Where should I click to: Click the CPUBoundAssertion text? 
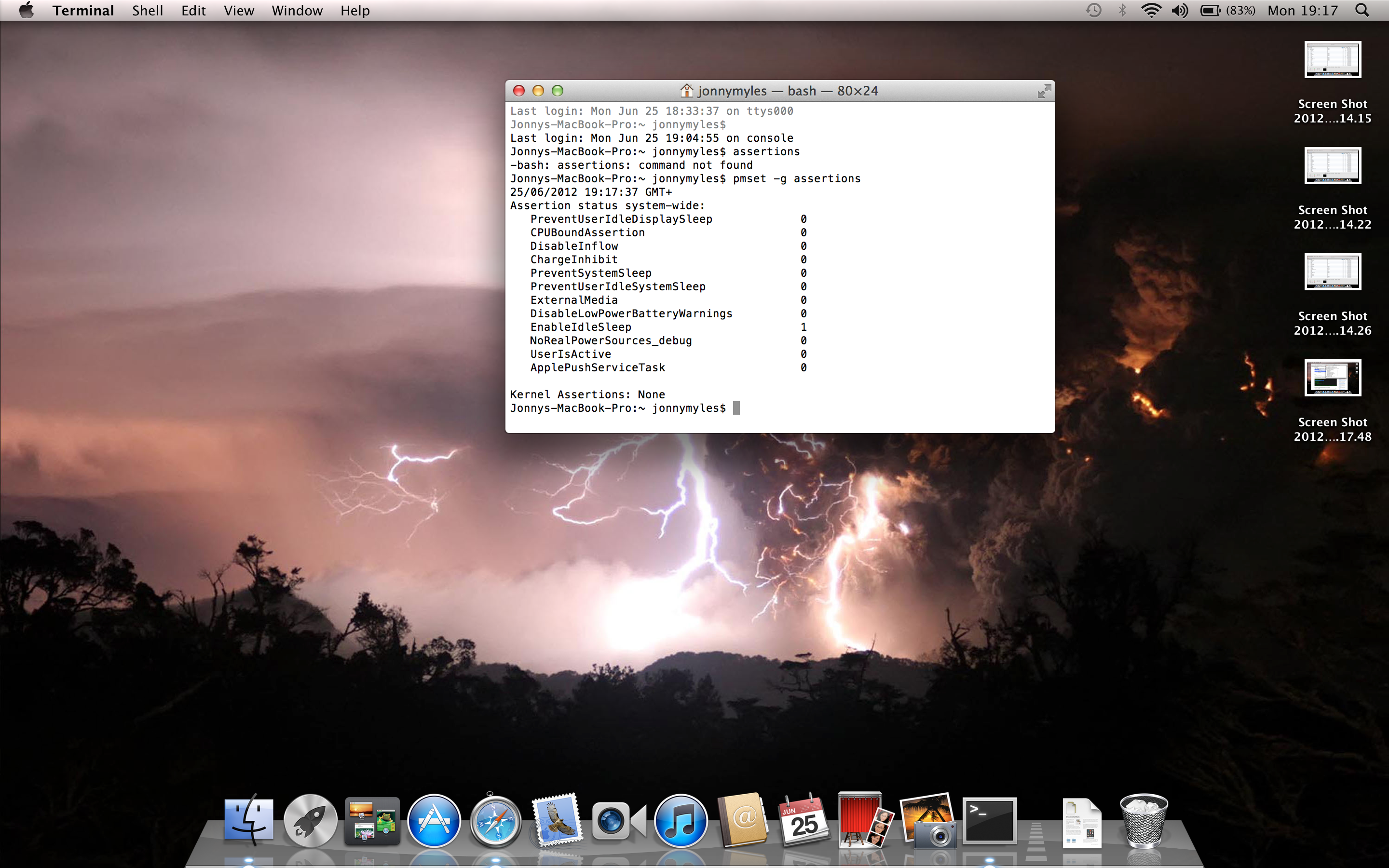click(587, 232)
